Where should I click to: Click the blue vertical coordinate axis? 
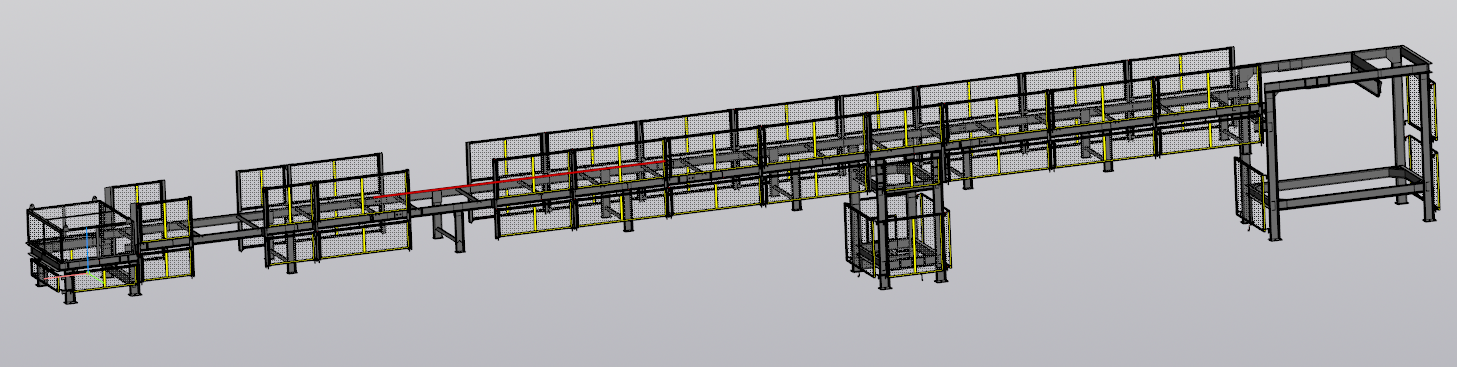[86, 250]
